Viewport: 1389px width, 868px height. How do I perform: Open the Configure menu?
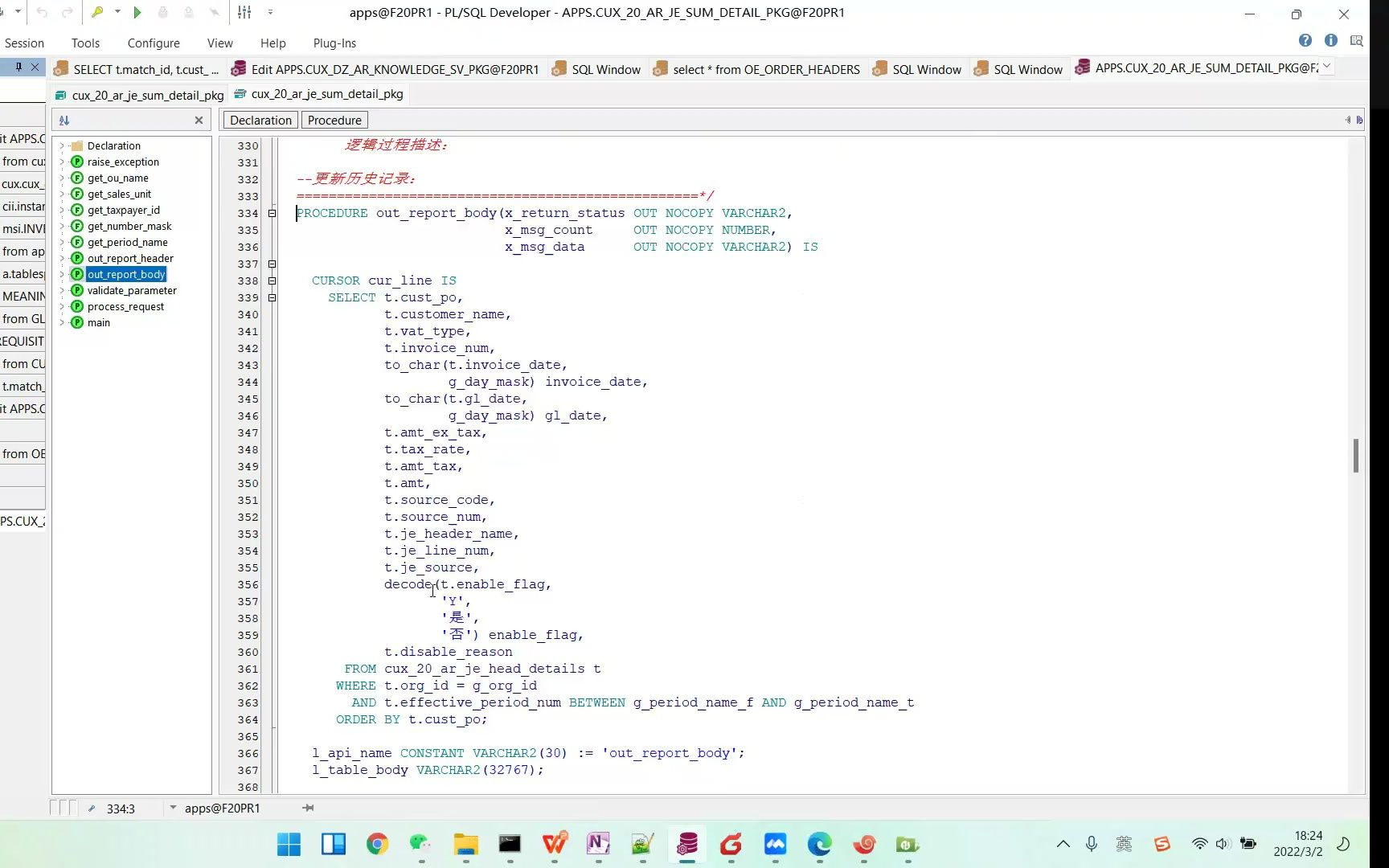coord(154,43)
